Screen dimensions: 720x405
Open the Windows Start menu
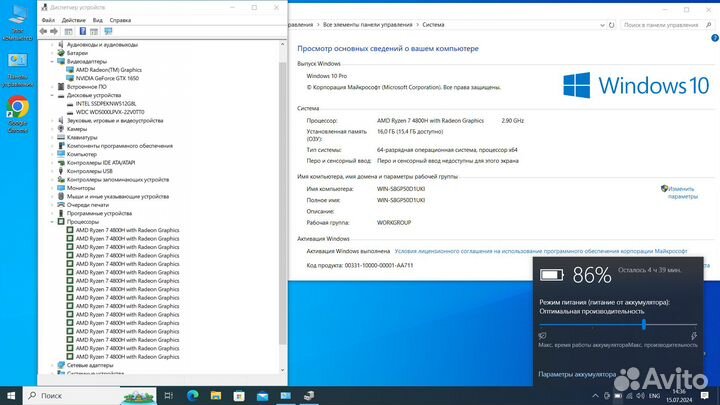click(x=11, y=395)
